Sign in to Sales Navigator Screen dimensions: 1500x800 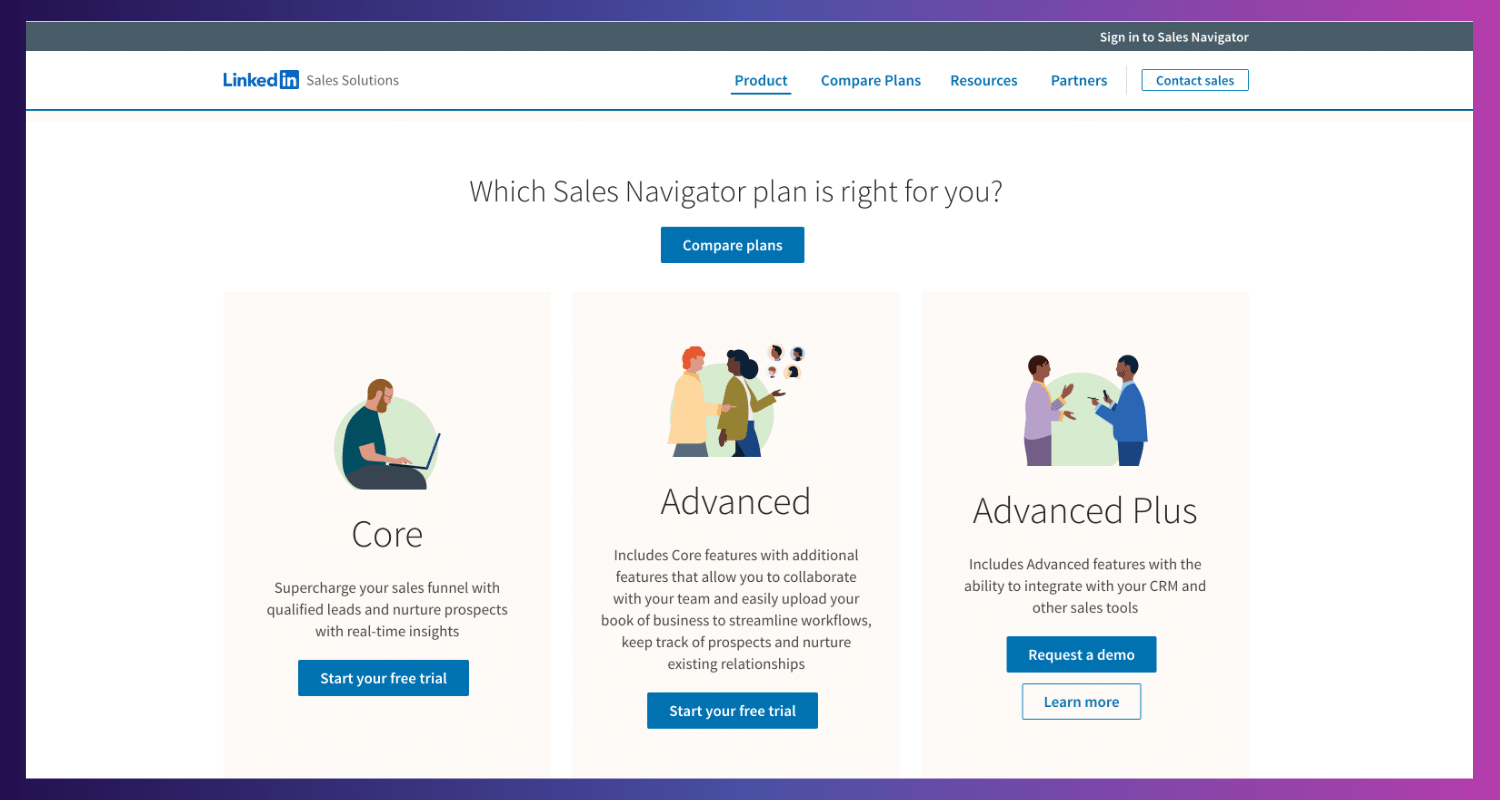pyautogui.click(x=1174, y=37)
